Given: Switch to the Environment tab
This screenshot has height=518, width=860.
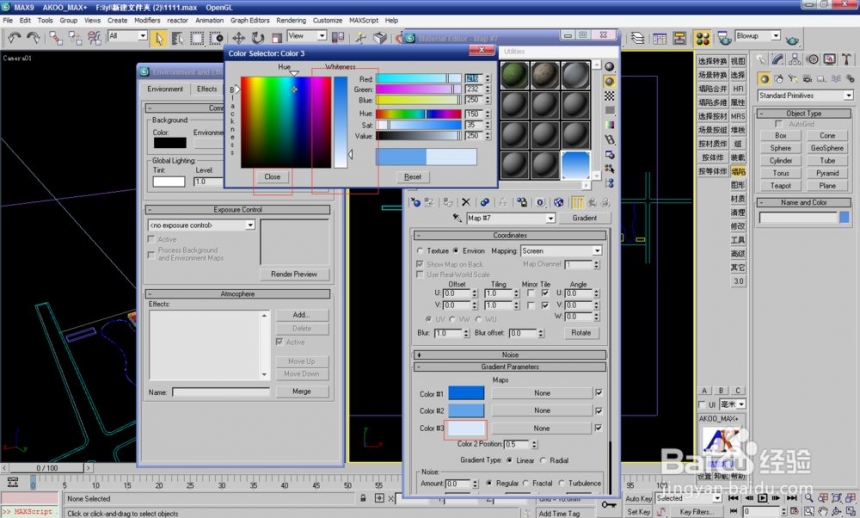Looking at the screenshot, I should [165, 89].
